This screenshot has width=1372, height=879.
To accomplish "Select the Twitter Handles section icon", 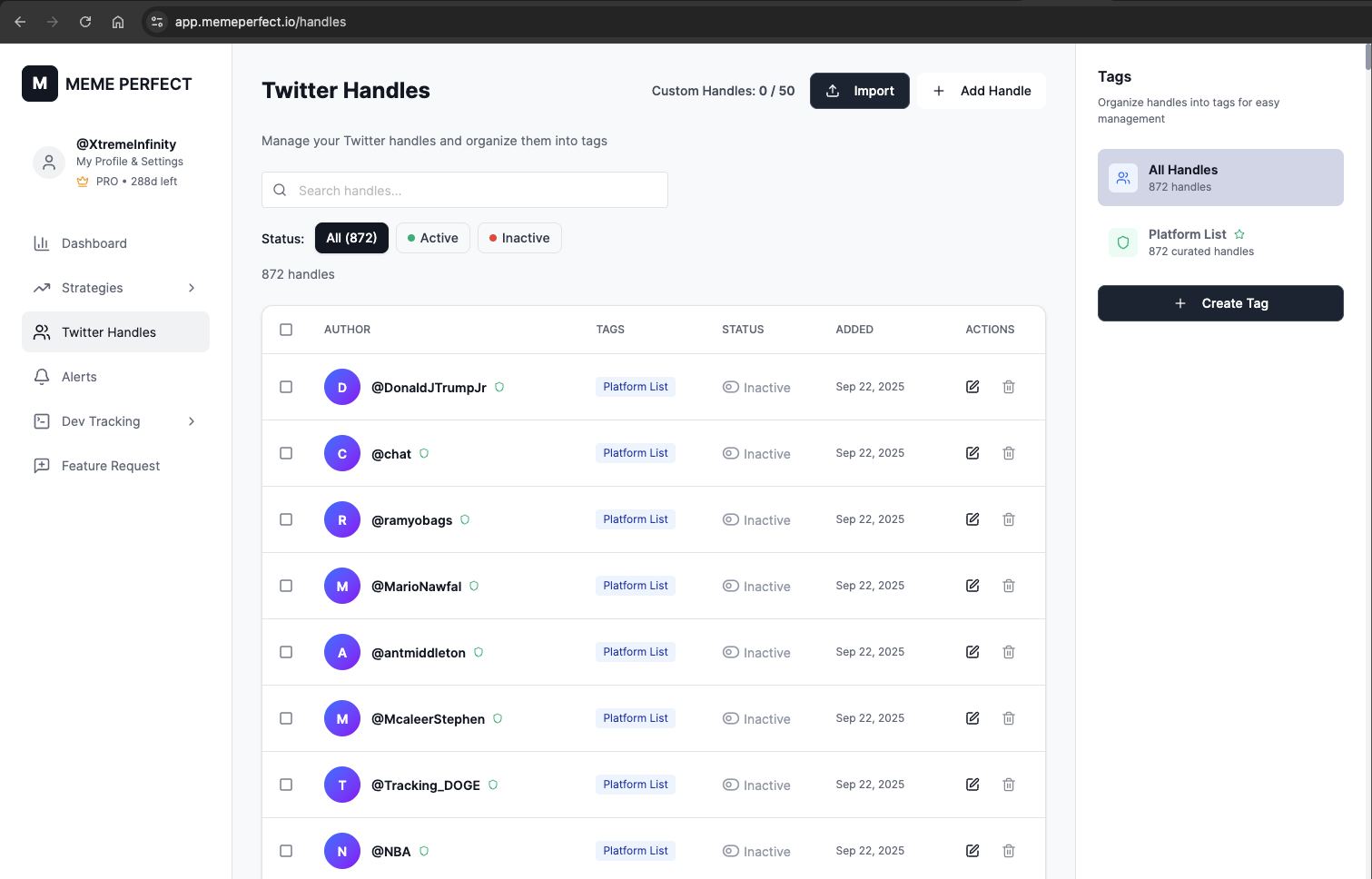I will point(42,332).
